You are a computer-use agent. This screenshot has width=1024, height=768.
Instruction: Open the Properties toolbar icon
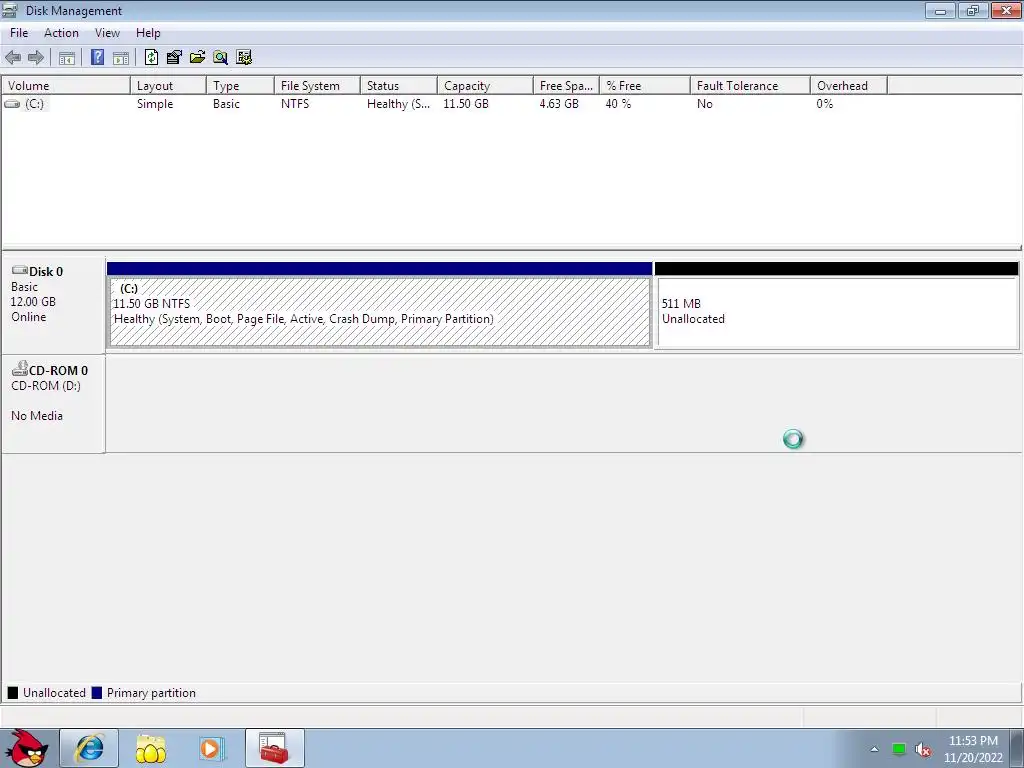pos(174,57)
